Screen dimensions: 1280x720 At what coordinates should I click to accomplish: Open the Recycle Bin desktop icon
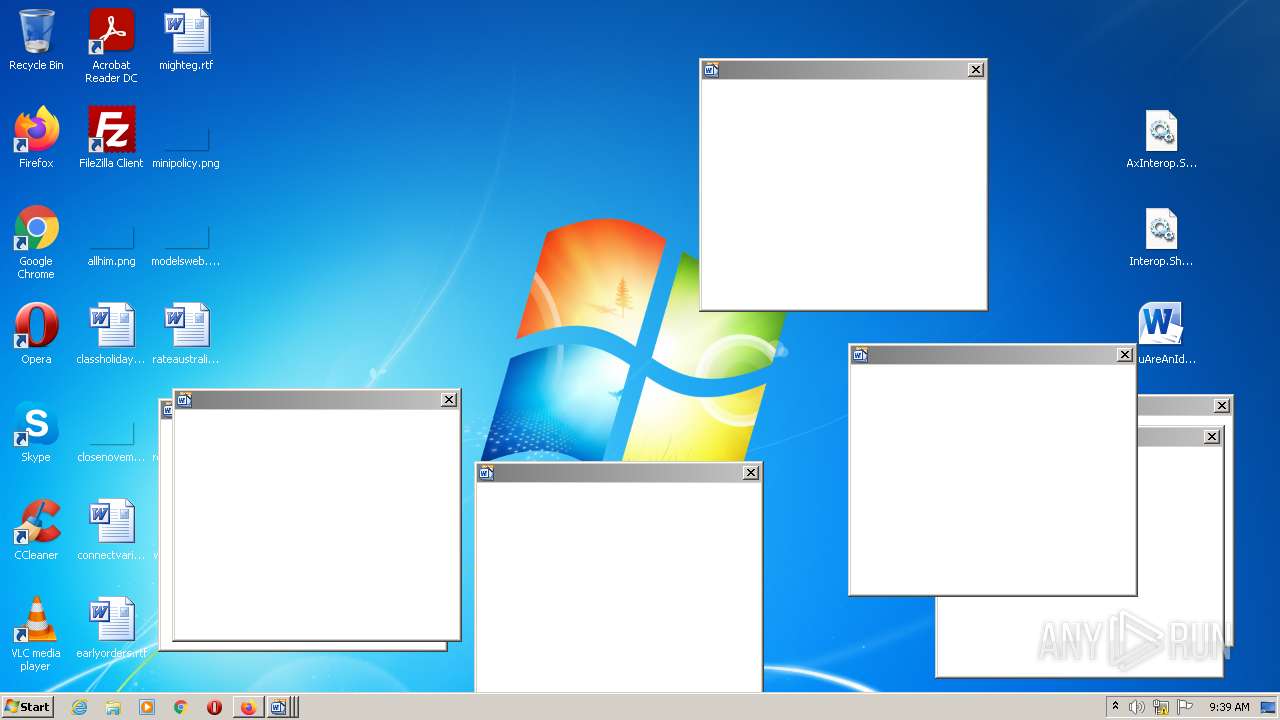point(36,40)
